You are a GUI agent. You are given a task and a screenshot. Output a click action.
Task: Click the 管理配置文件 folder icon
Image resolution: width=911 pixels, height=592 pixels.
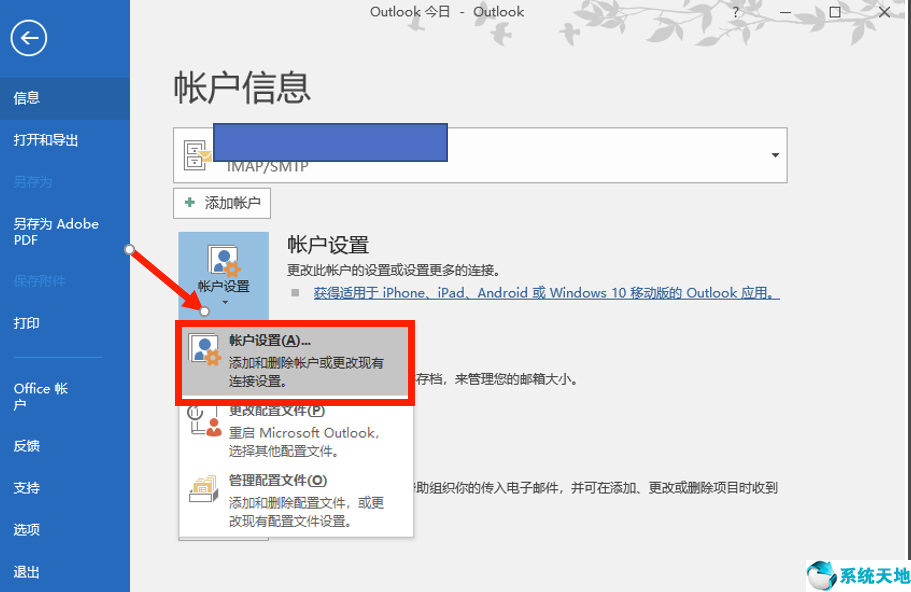click(204, 490)
